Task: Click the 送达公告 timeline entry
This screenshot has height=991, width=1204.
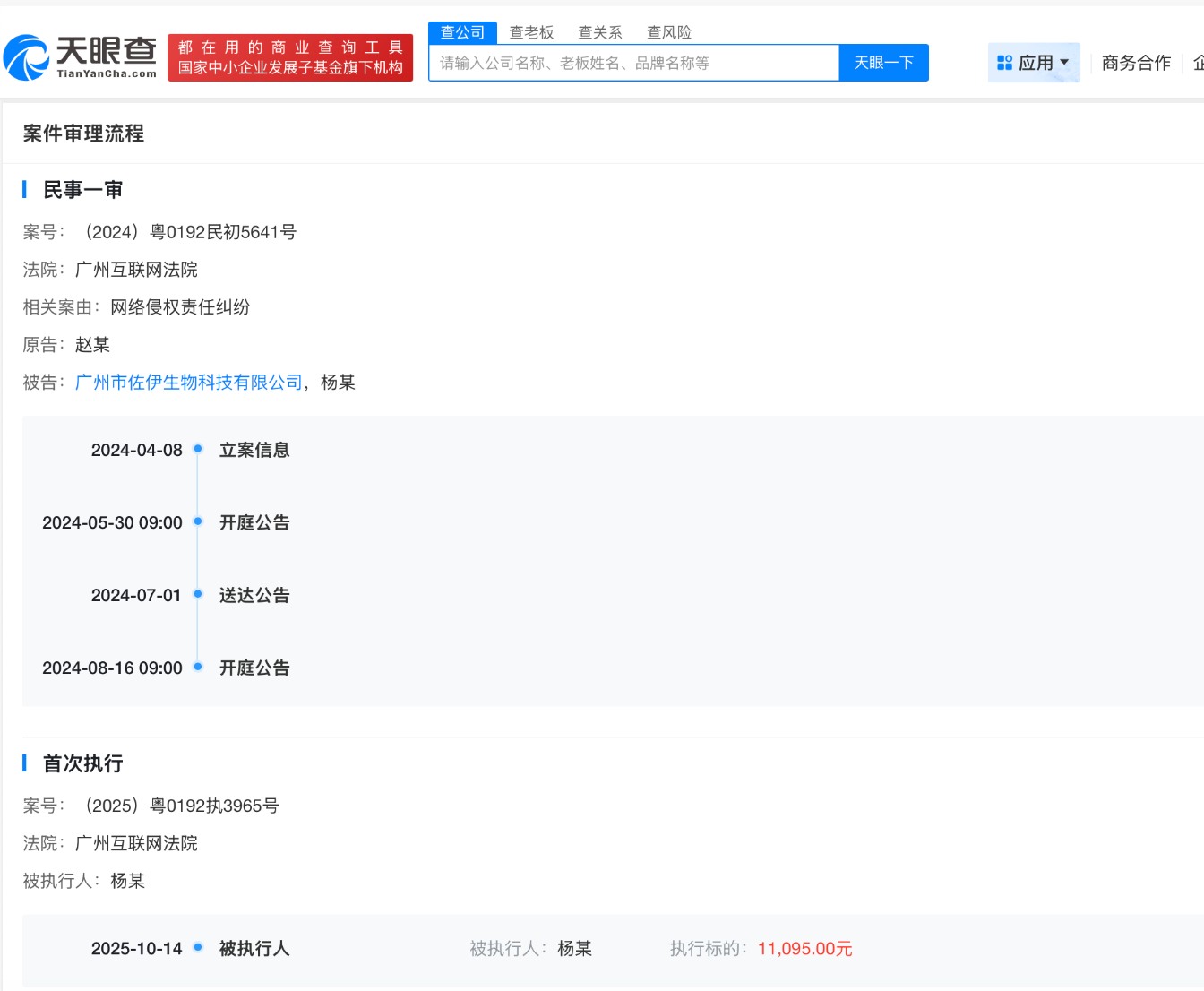Action: tap(254, 595)
